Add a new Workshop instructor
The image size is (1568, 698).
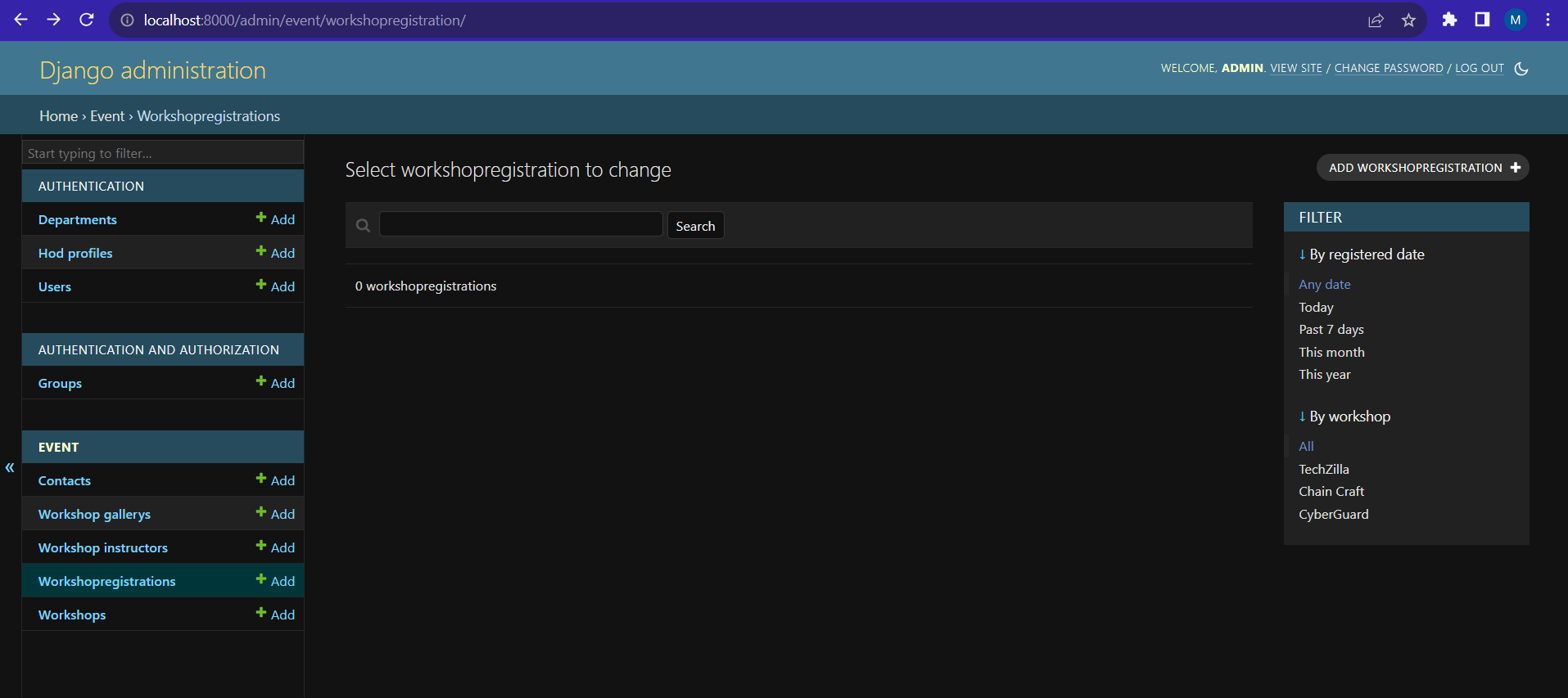[275, 547]
